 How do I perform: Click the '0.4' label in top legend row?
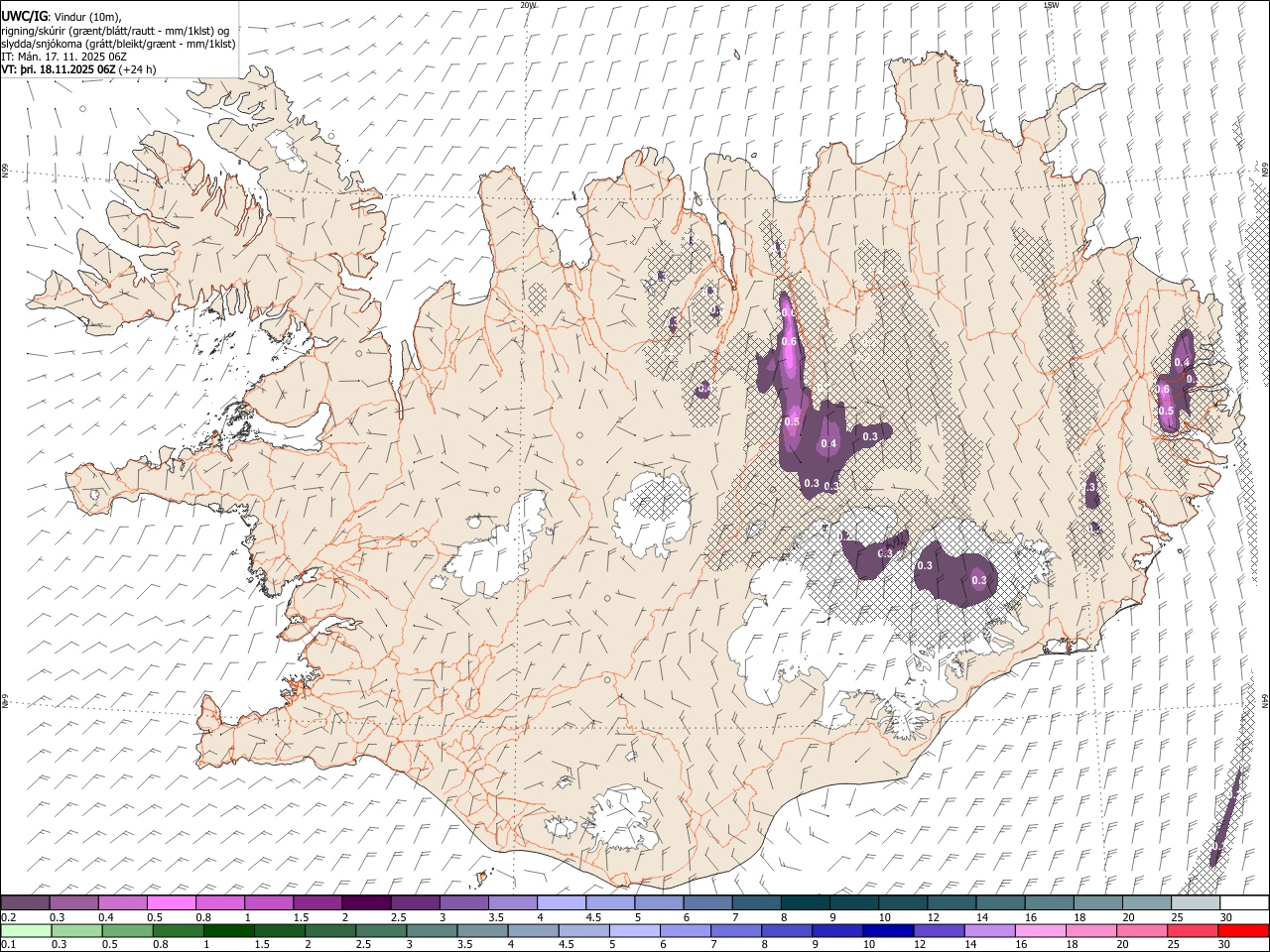(x=105, y=917)
